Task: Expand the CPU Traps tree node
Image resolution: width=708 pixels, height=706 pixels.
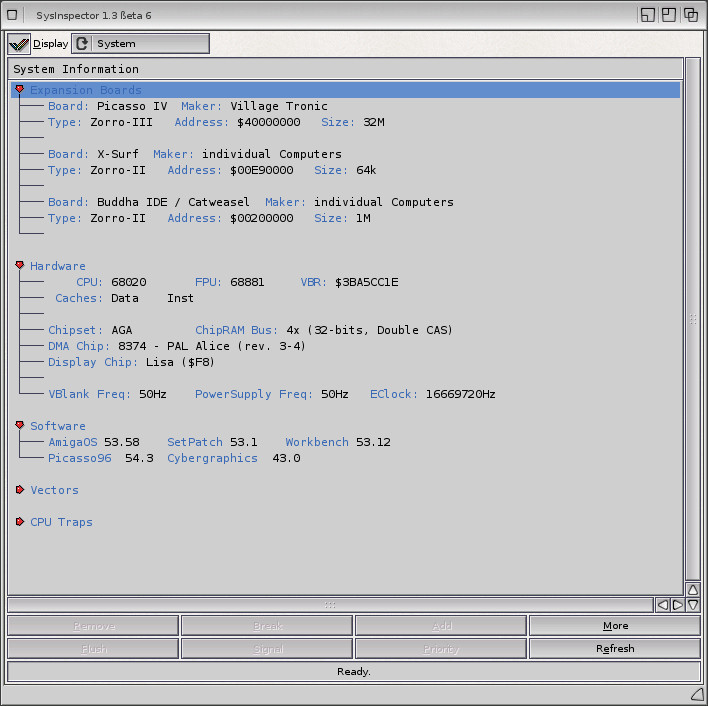Action: point(19,522)
